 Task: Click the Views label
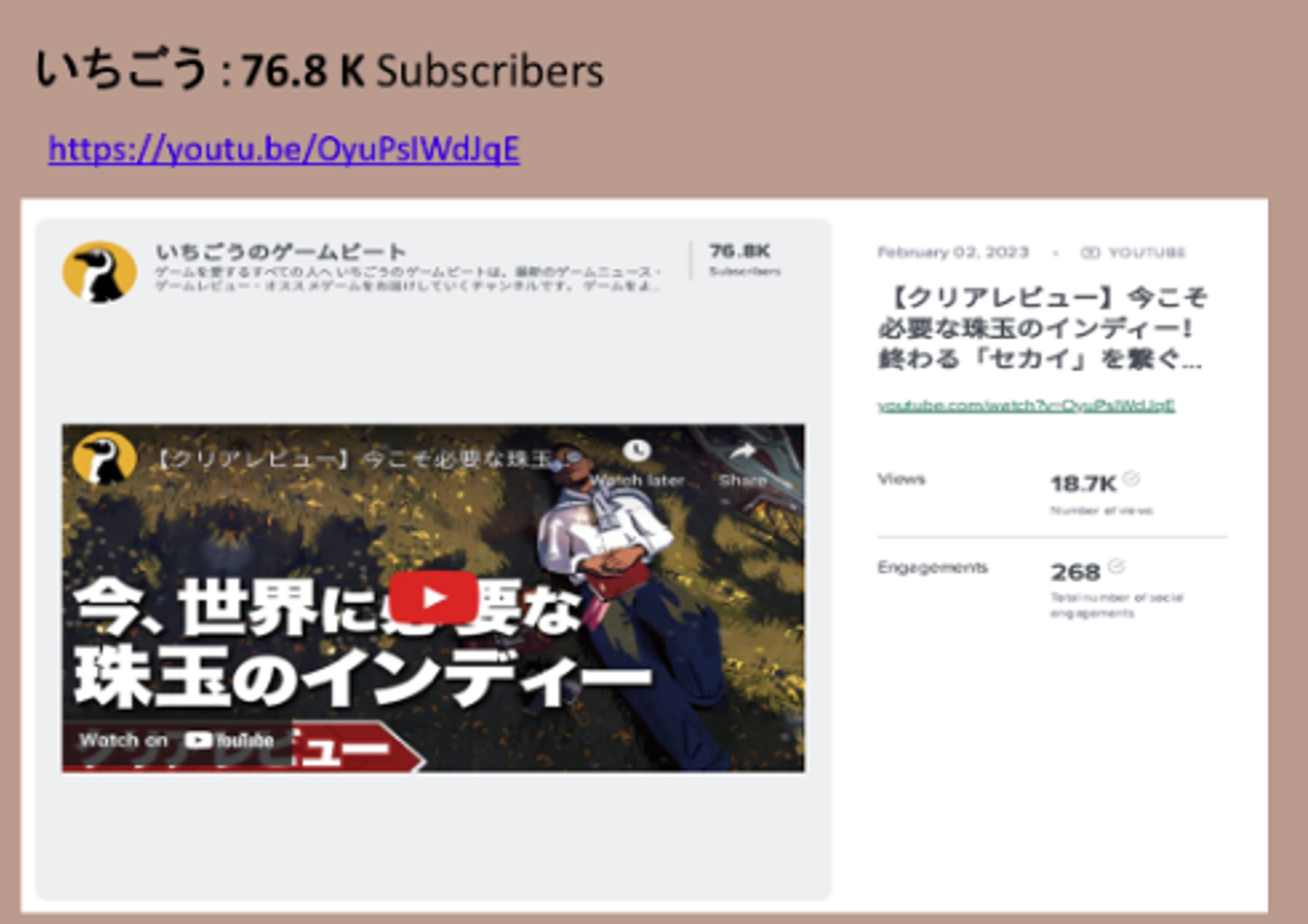[x=901, y=479]
